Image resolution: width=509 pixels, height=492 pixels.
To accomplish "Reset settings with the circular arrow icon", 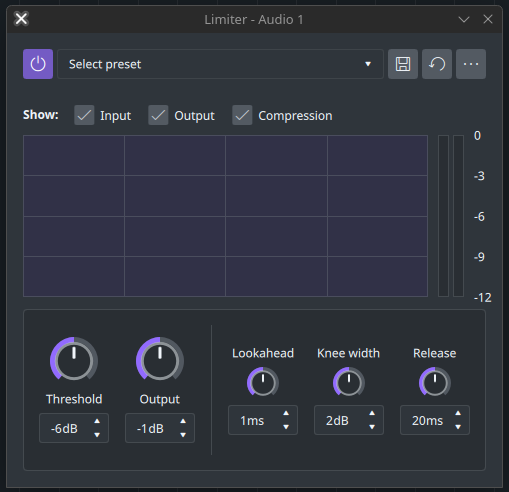I will [x=437, y=64].
